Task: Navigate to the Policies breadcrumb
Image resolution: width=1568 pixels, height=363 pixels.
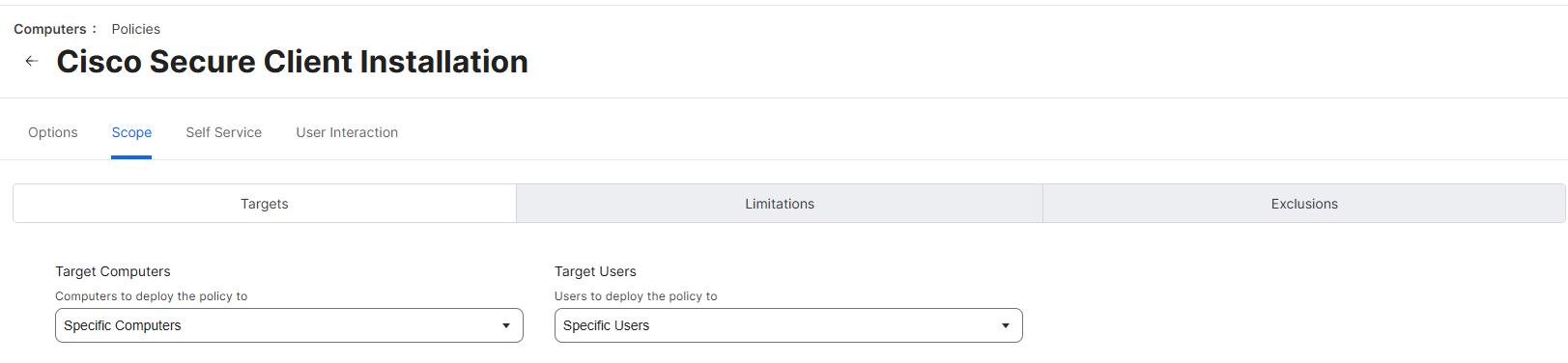Action: [136, 29]
